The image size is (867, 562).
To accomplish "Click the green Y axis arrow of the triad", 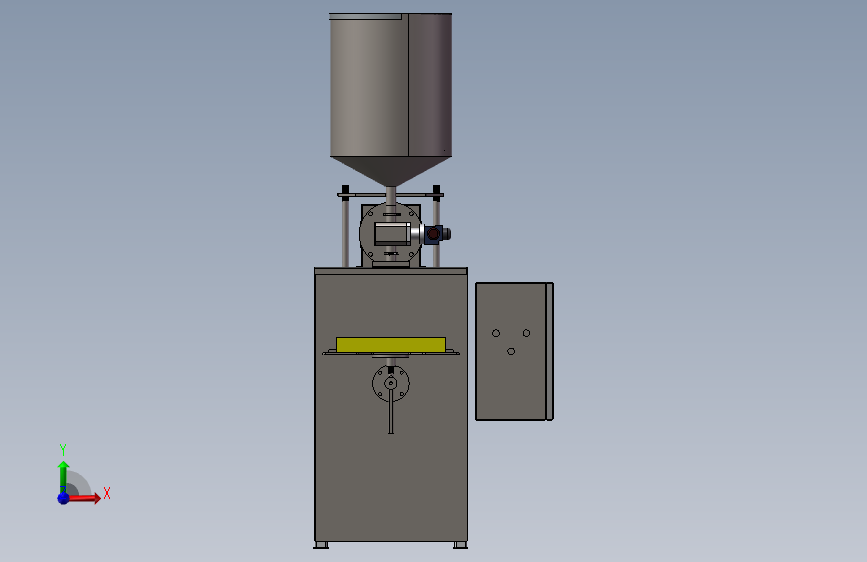I will coord(63,476).
